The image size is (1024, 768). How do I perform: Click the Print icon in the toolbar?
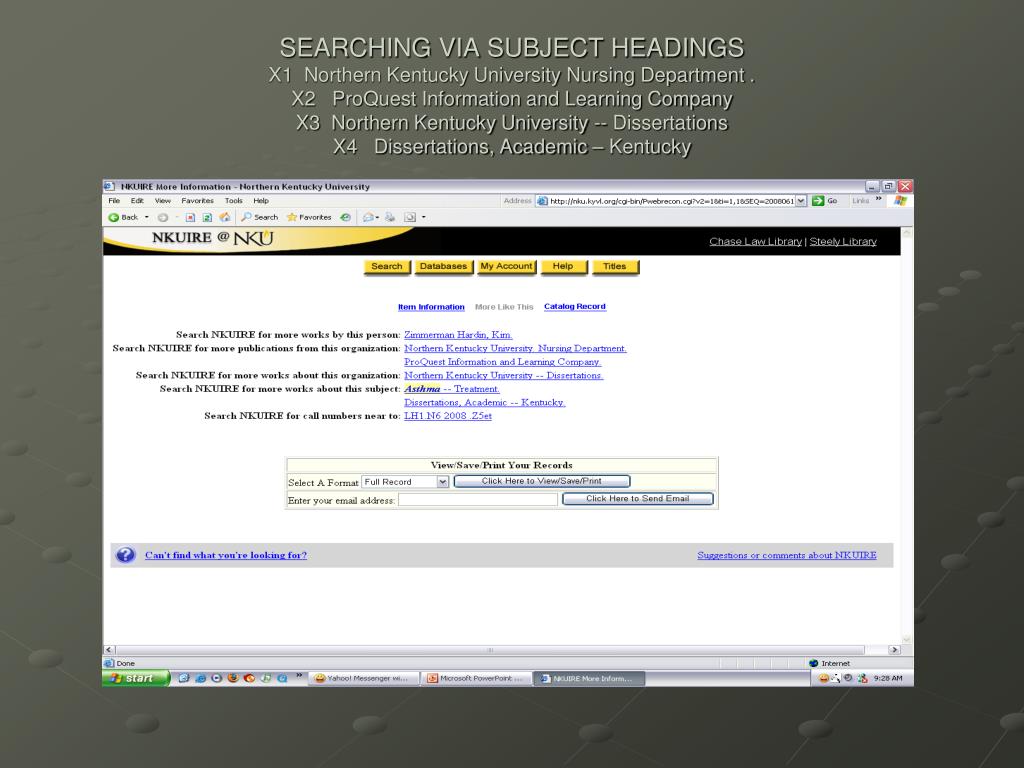390,217
